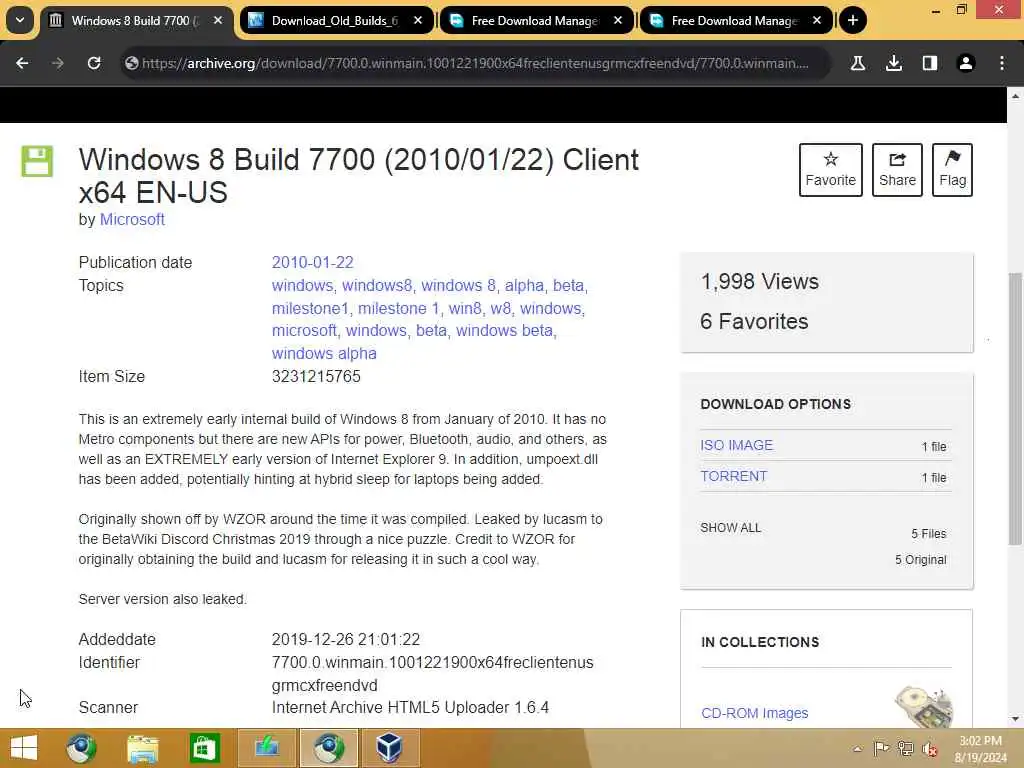This screenshot has width=1024, height=768.
Task: Open the windows beta topic link
Action: 504,330
